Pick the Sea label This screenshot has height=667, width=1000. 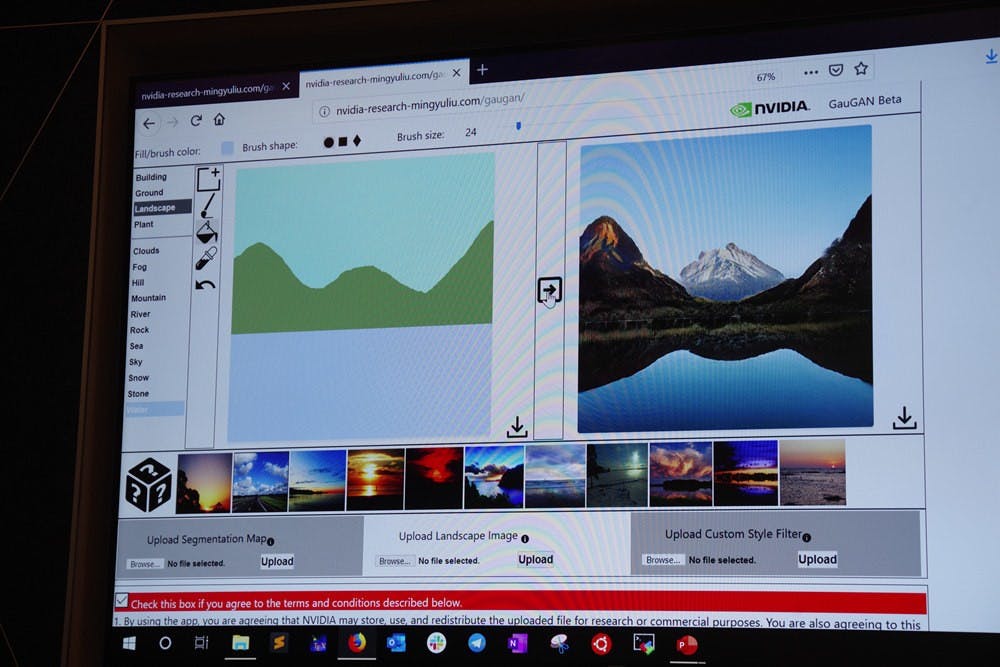pos(136,346)
